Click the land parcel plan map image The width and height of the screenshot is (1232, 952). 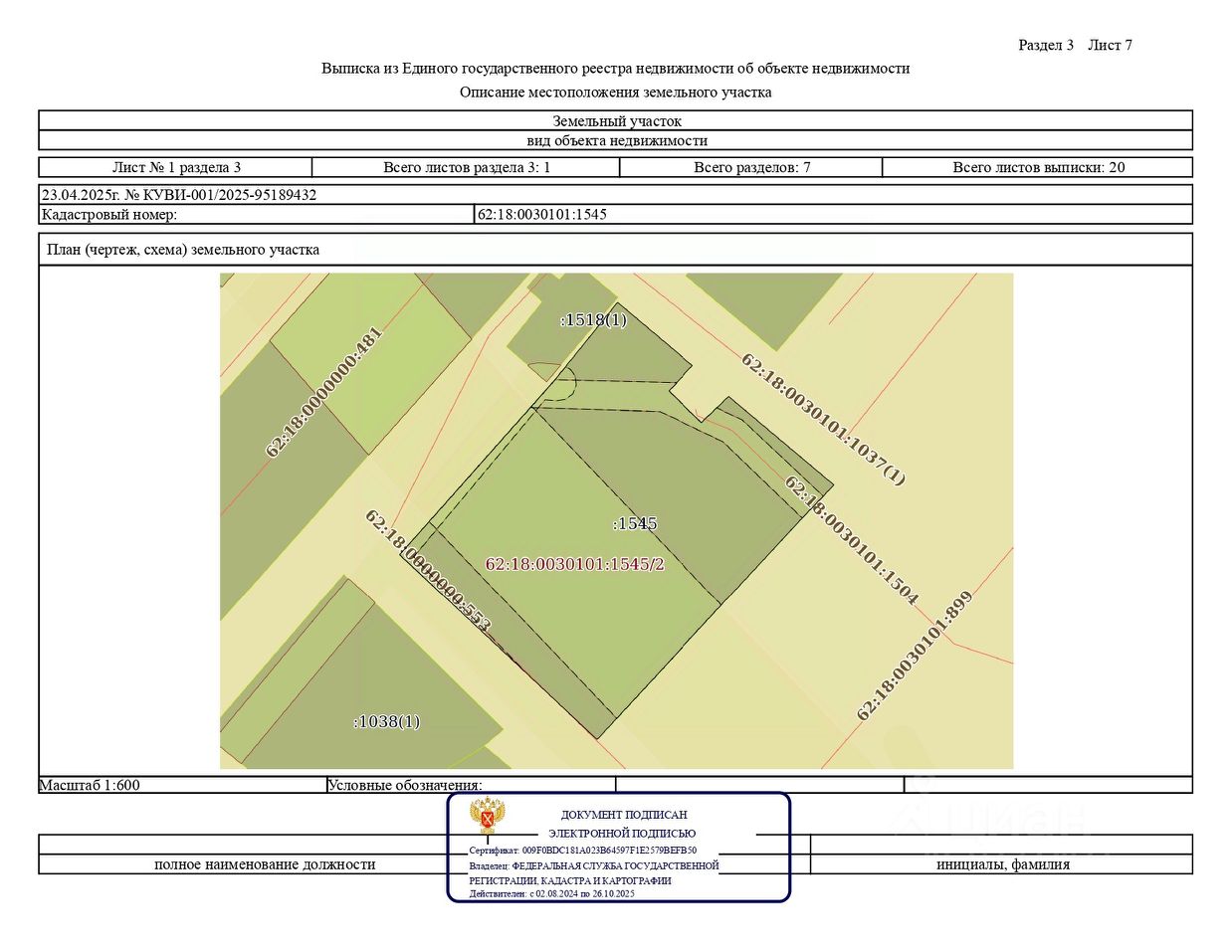click(x=616, y=520)
